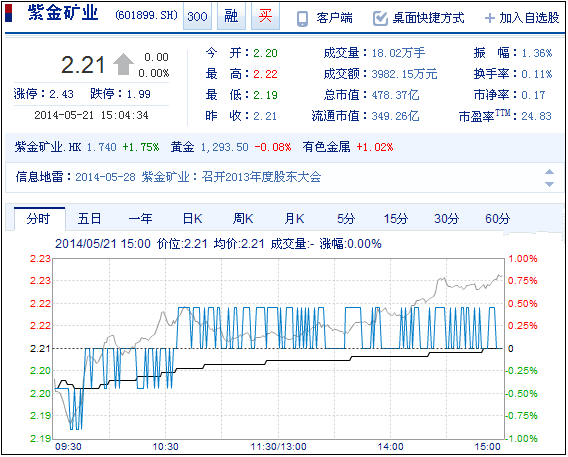Select the 分时 intraday tab
This screenshot has height=457, width=568.
[x=39, y=219]
